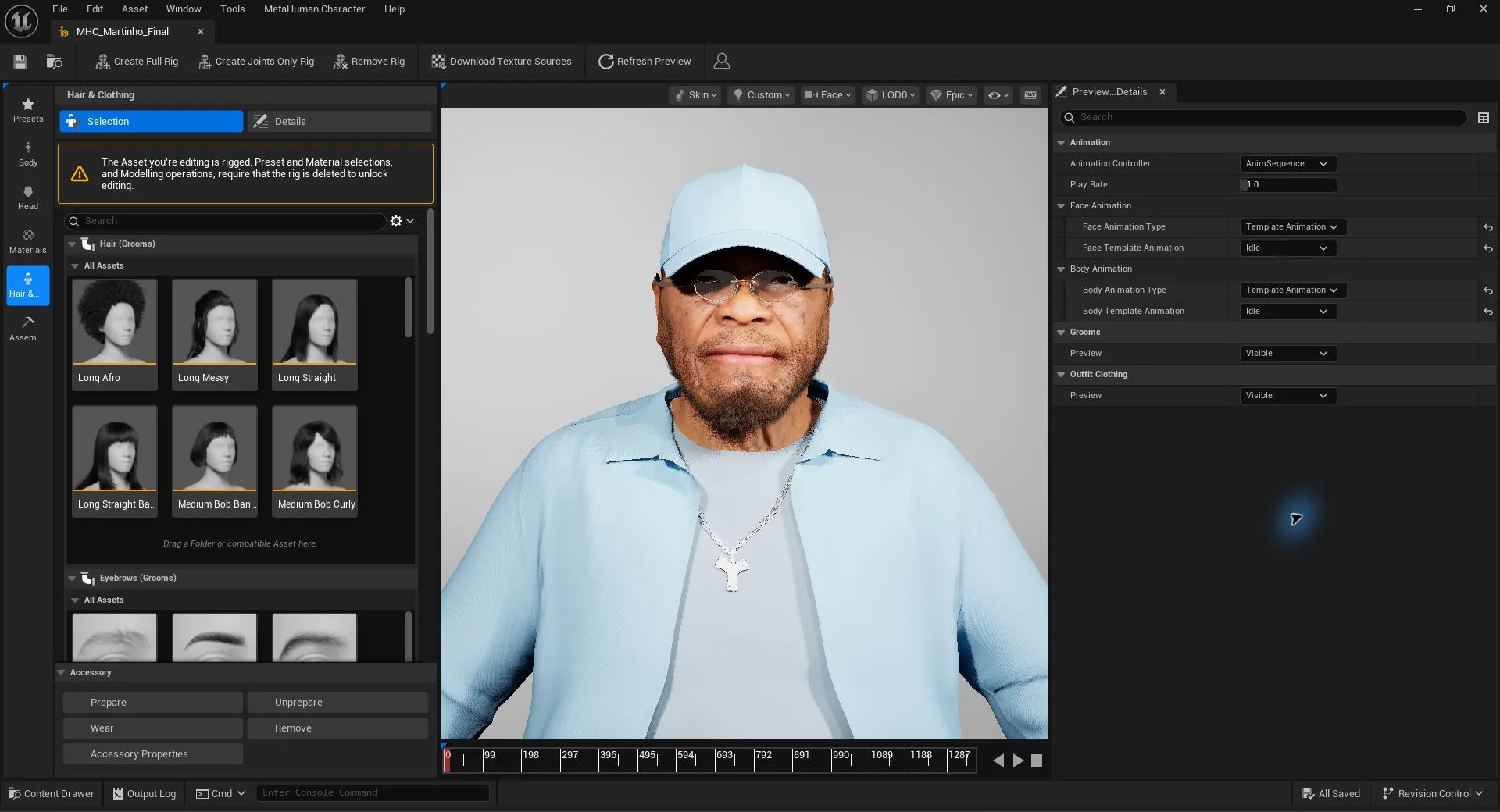Open the Output Log
This screenshot has width=1500, height=812.
point(145,793)
